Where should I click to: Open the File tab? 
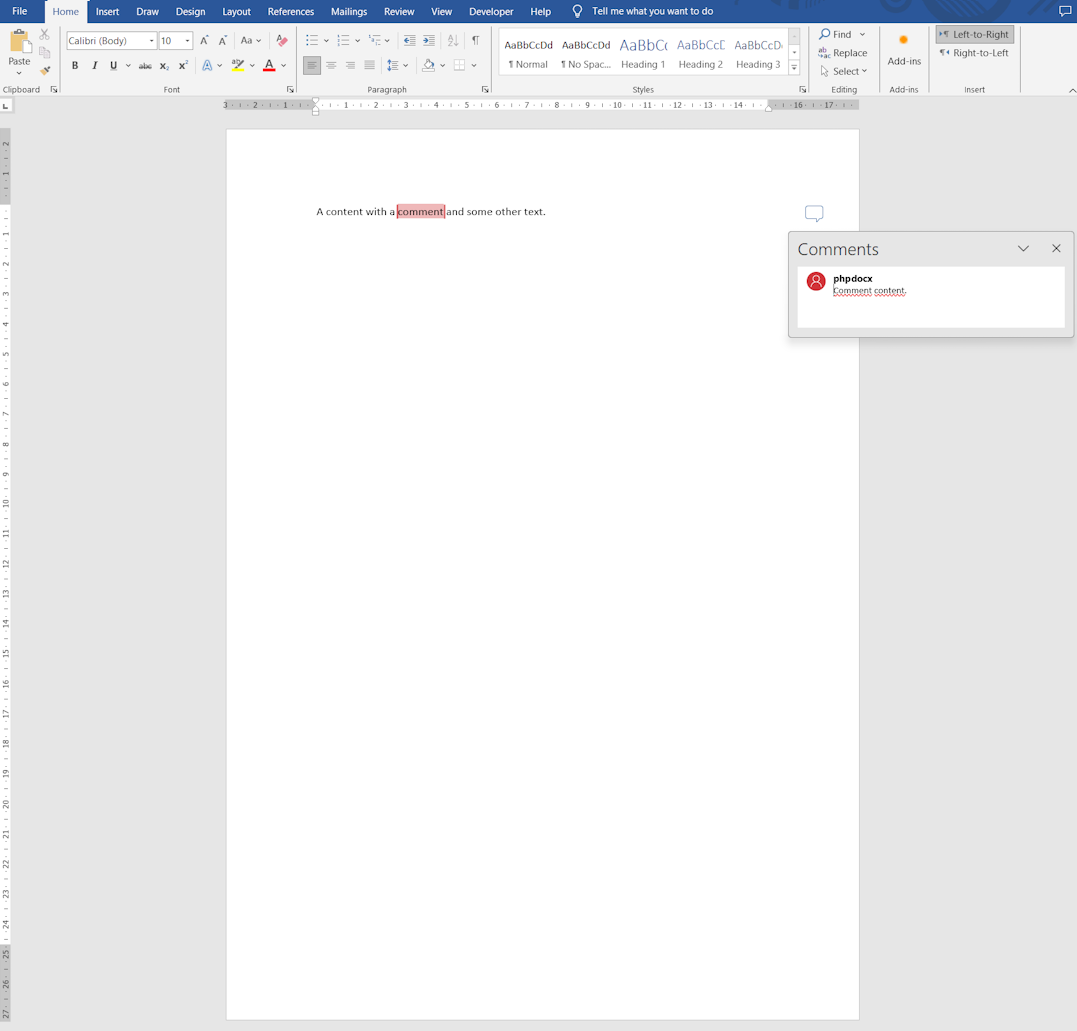(x=20, y=11)
